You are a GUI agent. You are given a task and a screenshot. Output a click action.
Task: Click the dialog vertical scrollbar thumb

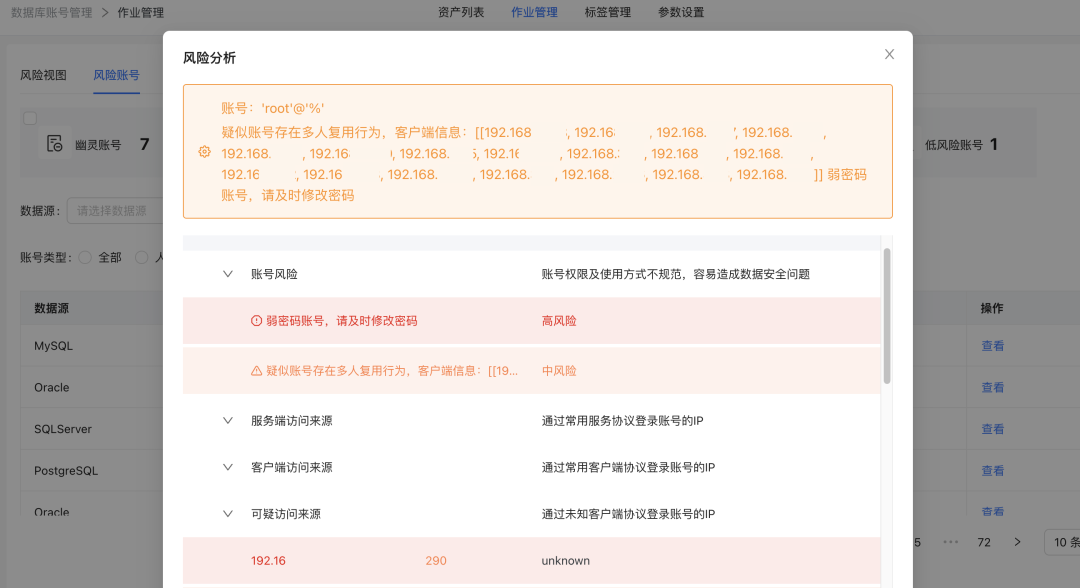coord(887,316)
